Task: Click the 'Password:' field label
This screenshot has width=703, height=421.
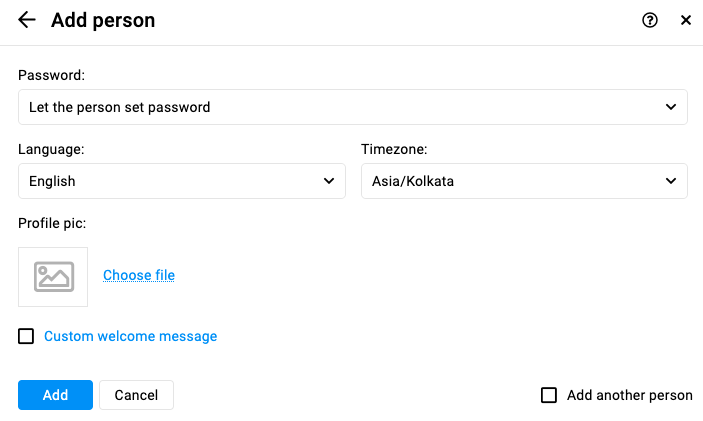Action: (51, 75)
